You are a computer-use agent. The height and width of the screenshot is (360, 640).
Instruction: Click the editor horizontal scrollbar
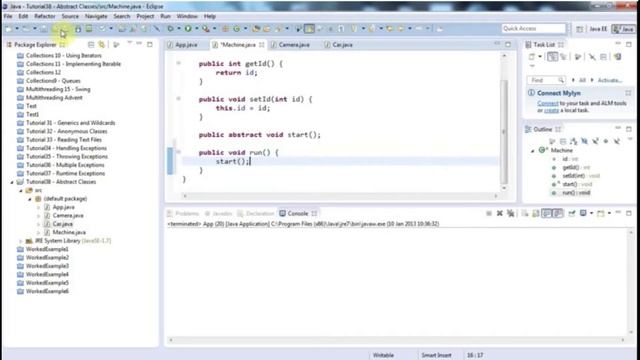340,196
